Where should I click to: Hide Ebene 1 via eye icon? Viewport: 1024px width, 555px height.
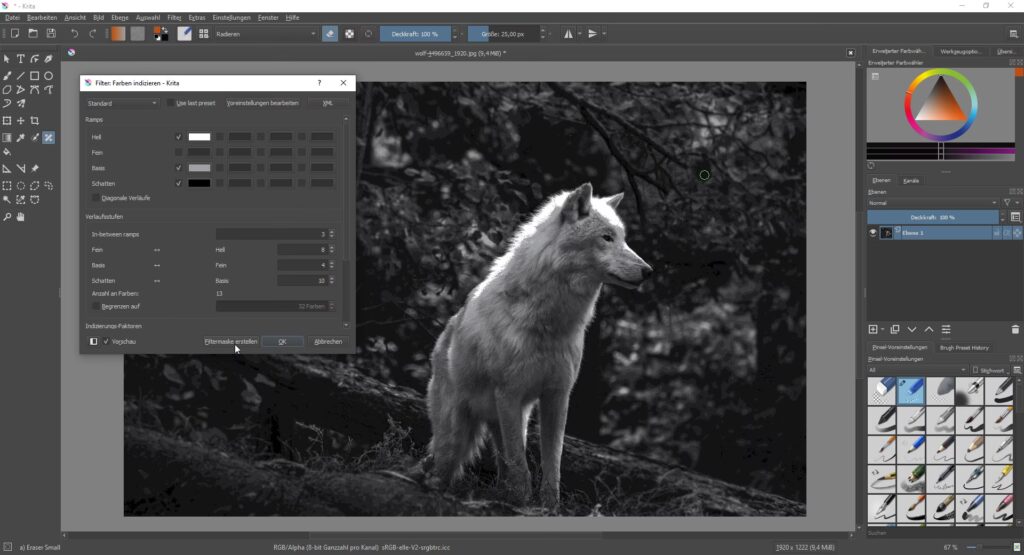872,232
